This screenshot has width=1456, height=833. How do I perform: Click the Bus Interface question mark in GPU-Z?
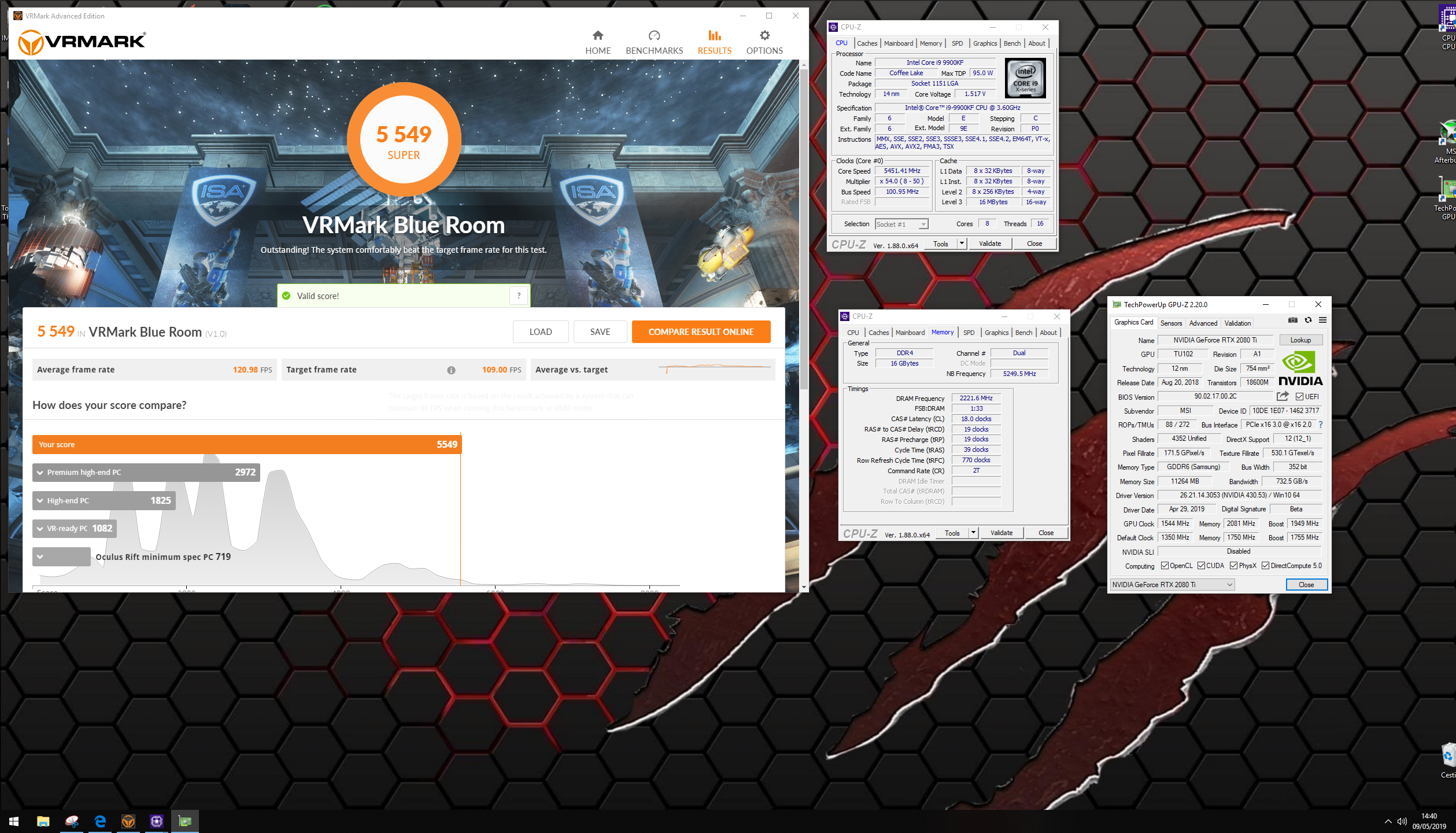coord(1321,425)
